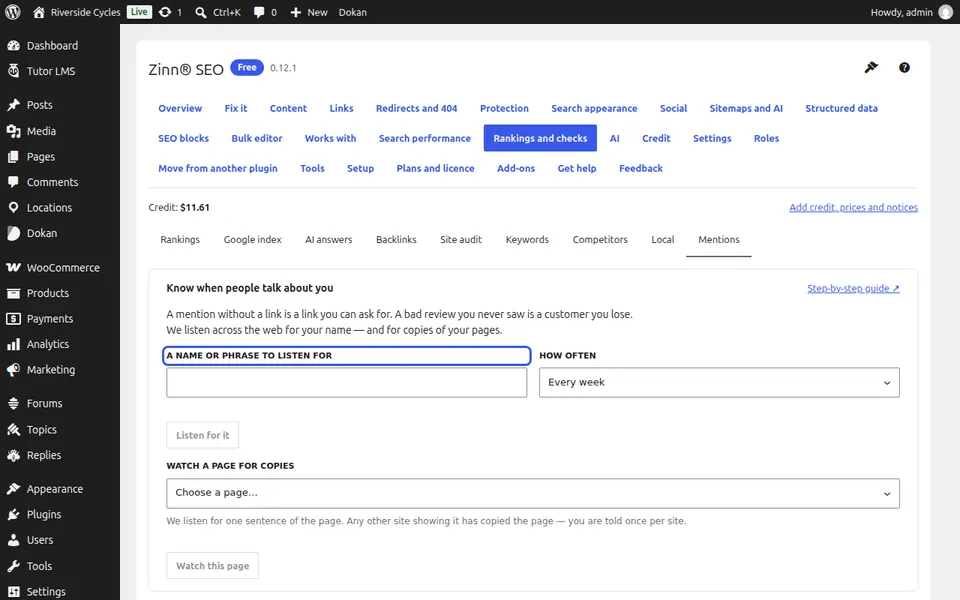Viewport: 960px width, 600px height.
Task: Open the Choose a page dropdown
Action: point(533,493)
